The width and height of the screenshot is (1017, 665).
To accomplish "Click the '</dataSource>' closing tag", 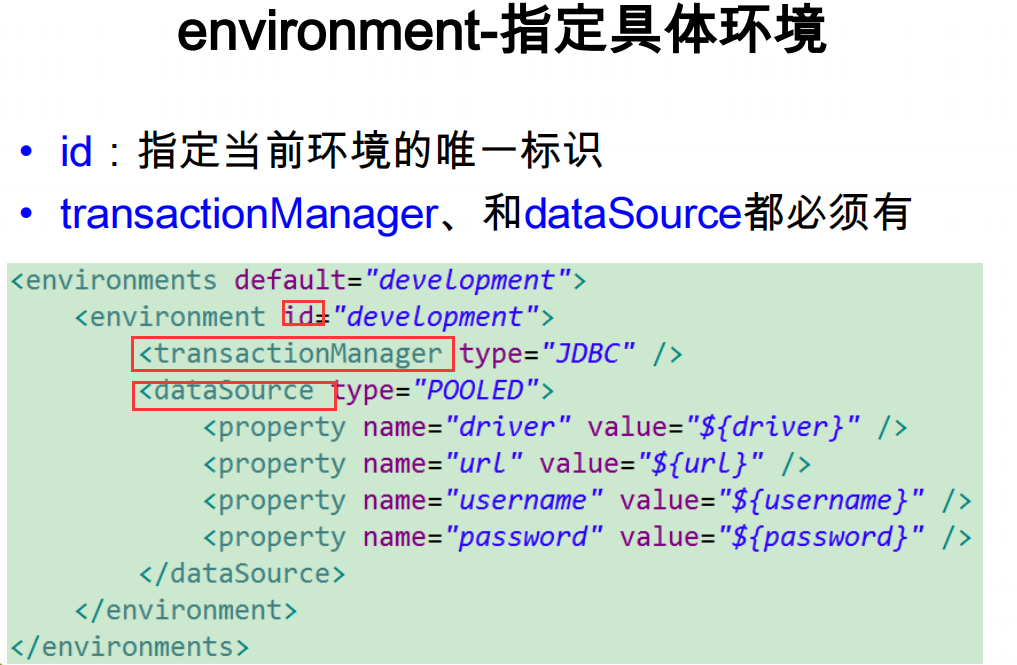I will point(243,574).
